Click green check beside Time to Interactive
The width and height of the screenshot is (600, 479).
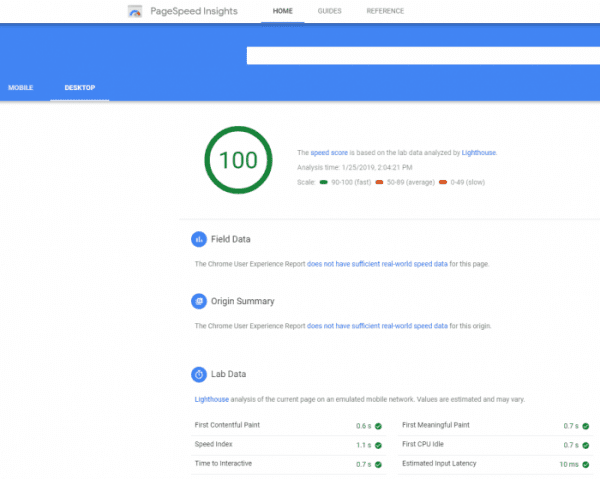coord(378,464)
